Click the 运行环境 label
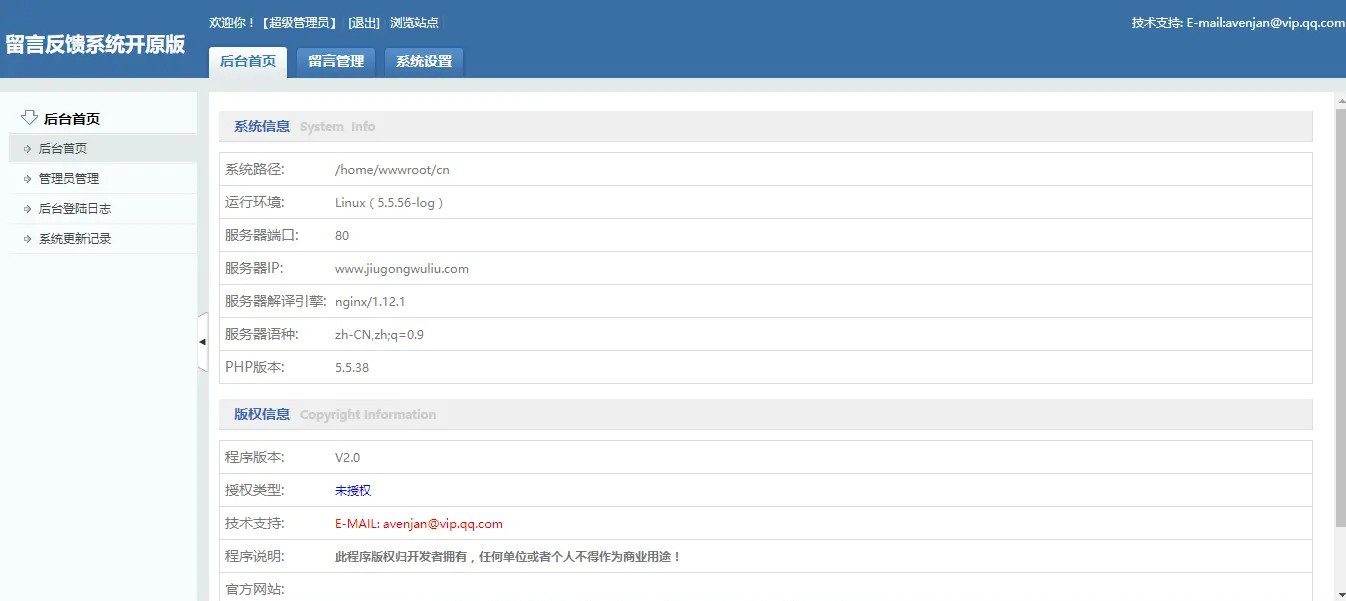The height and width of the screenshot is (601, 1346). (x=255, y=203)
